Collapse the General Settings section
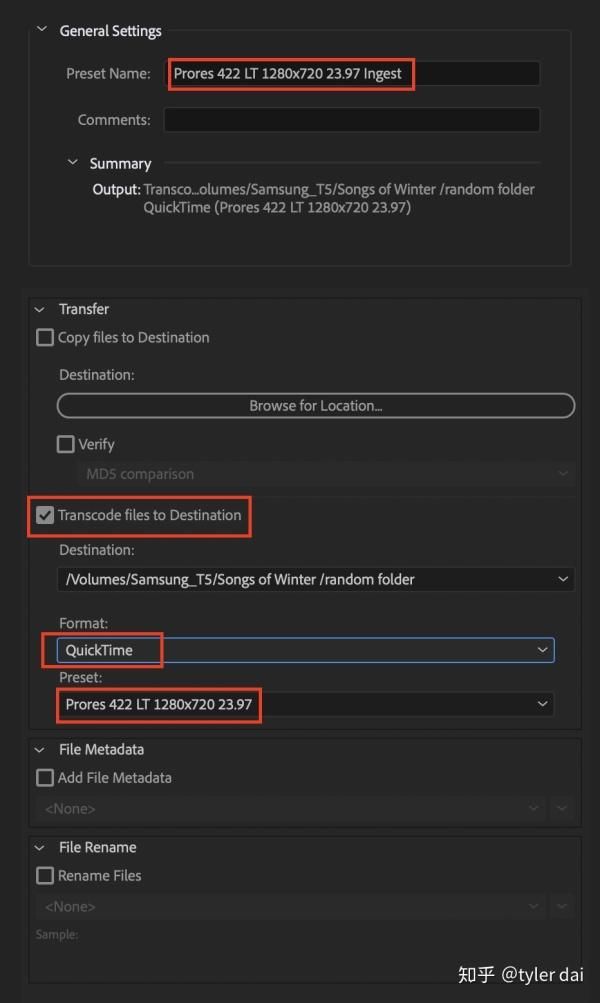Screen dimensions: 600x1003 [x=42, y=30]
